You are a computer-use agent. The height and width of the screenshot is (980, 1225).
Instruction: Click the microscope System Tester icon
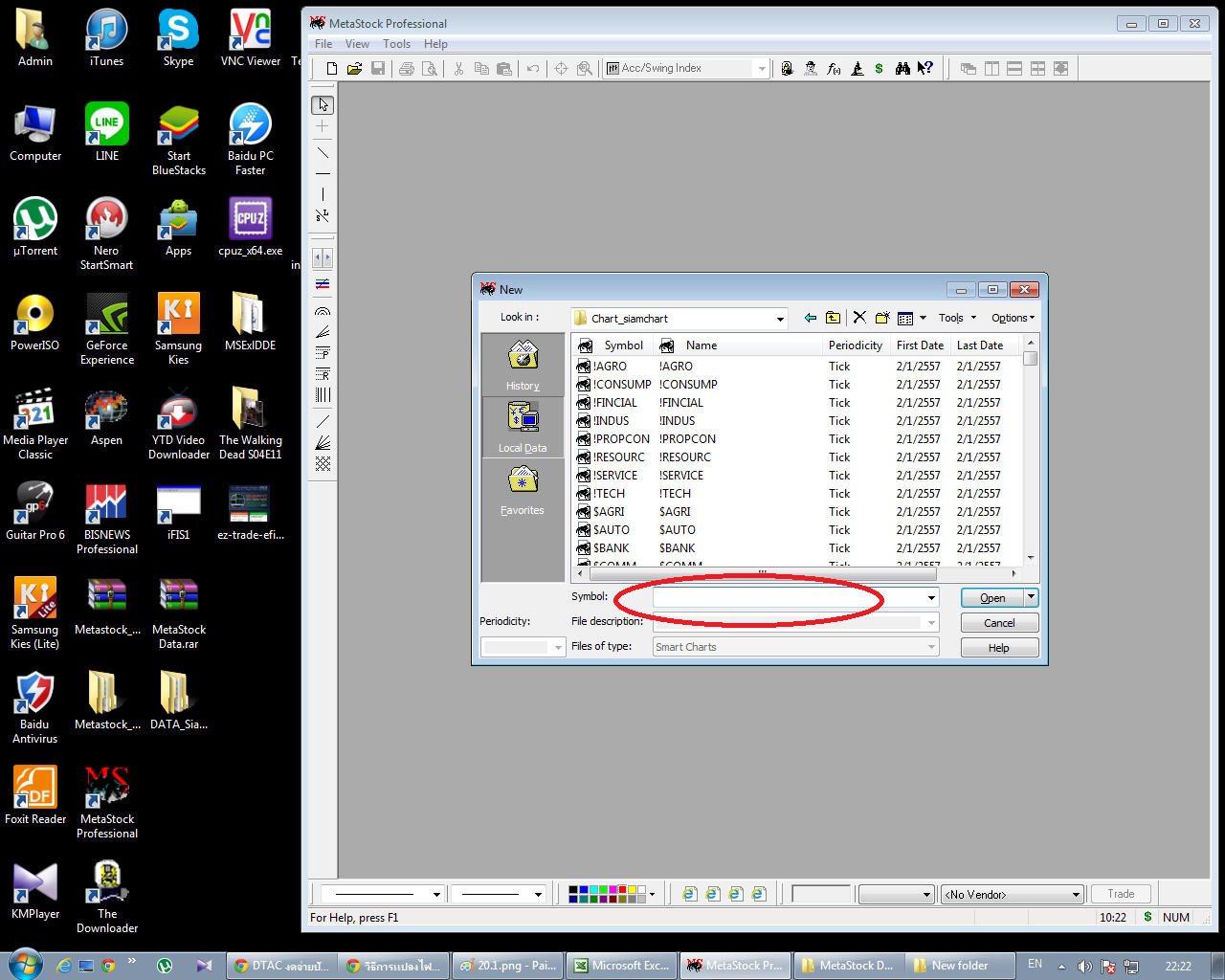[857, 69]
